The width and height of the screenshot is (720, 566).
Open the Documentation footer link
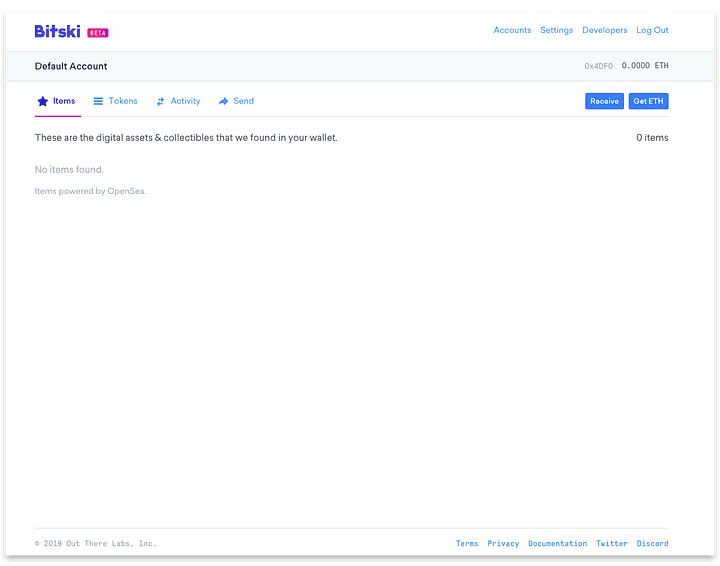[x=557, y=544]
